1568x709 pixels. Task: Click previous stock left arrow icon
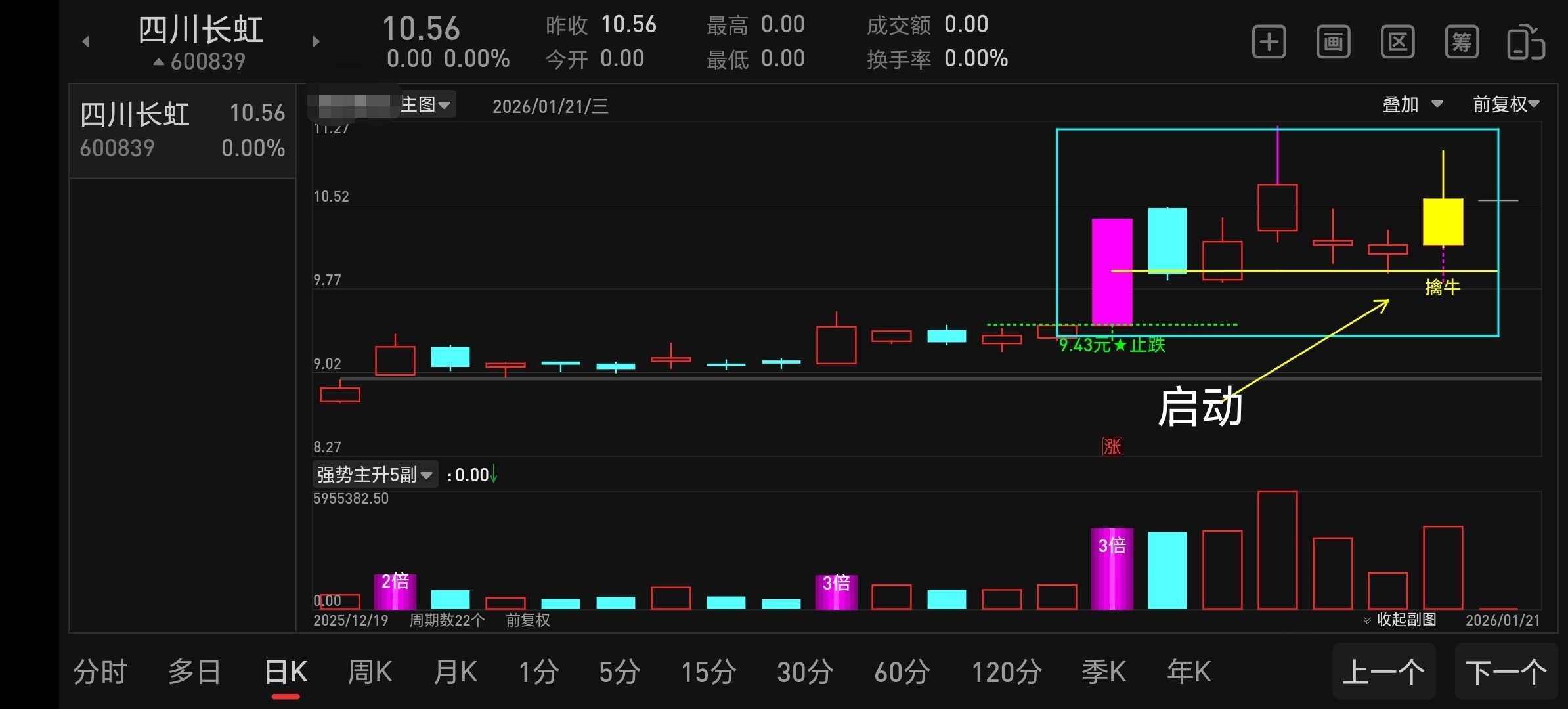[x=86, y=42]
